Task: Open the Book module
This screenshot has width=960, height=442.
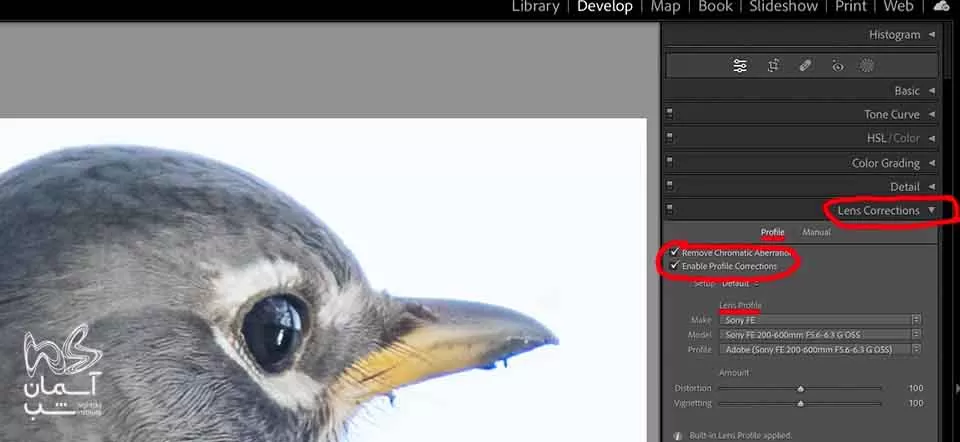Action: tap(715, 7)
